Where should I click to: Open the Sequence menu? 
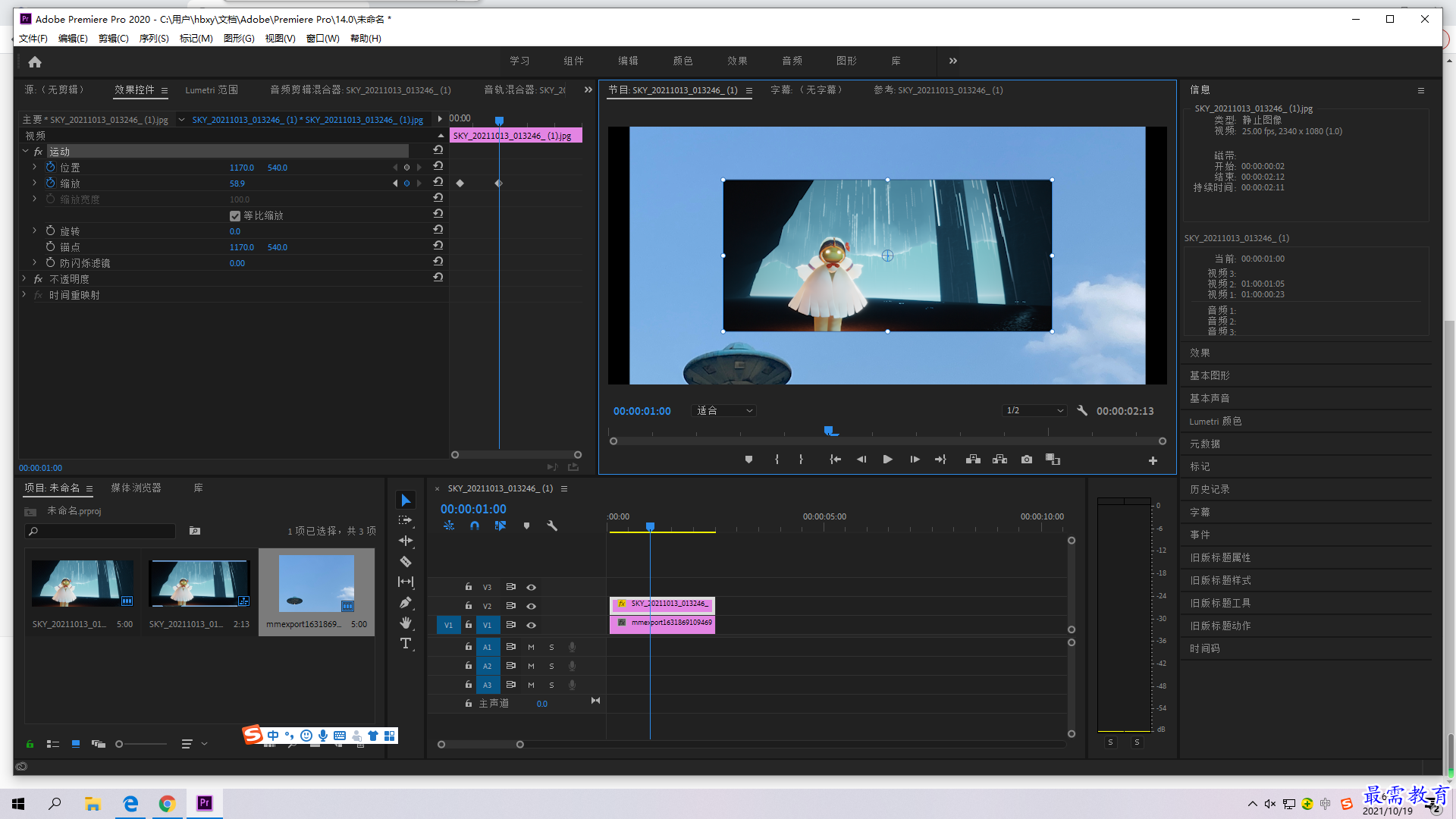click(x=154, y=38)
